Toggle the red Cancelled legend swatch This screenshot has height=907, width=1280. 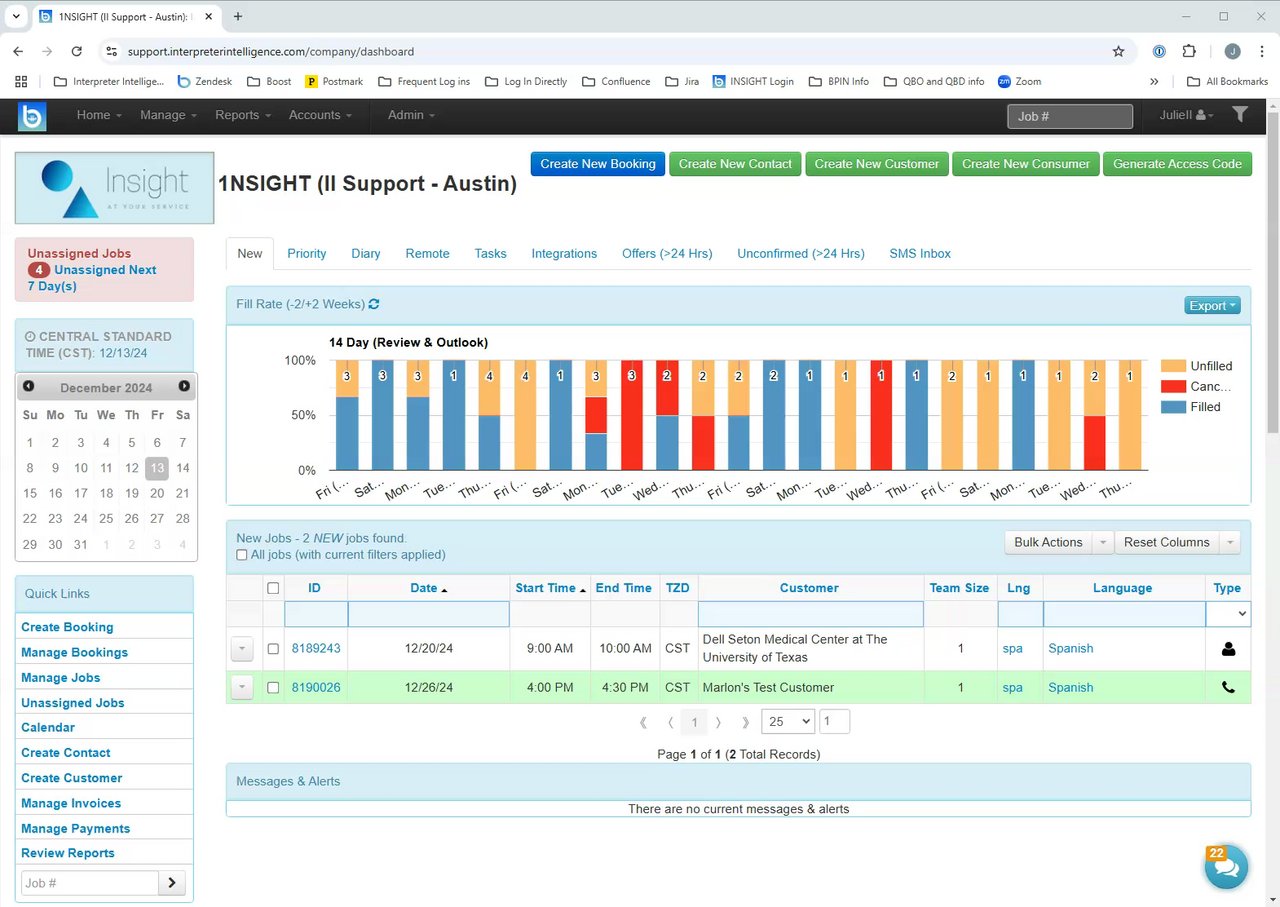1172,386
